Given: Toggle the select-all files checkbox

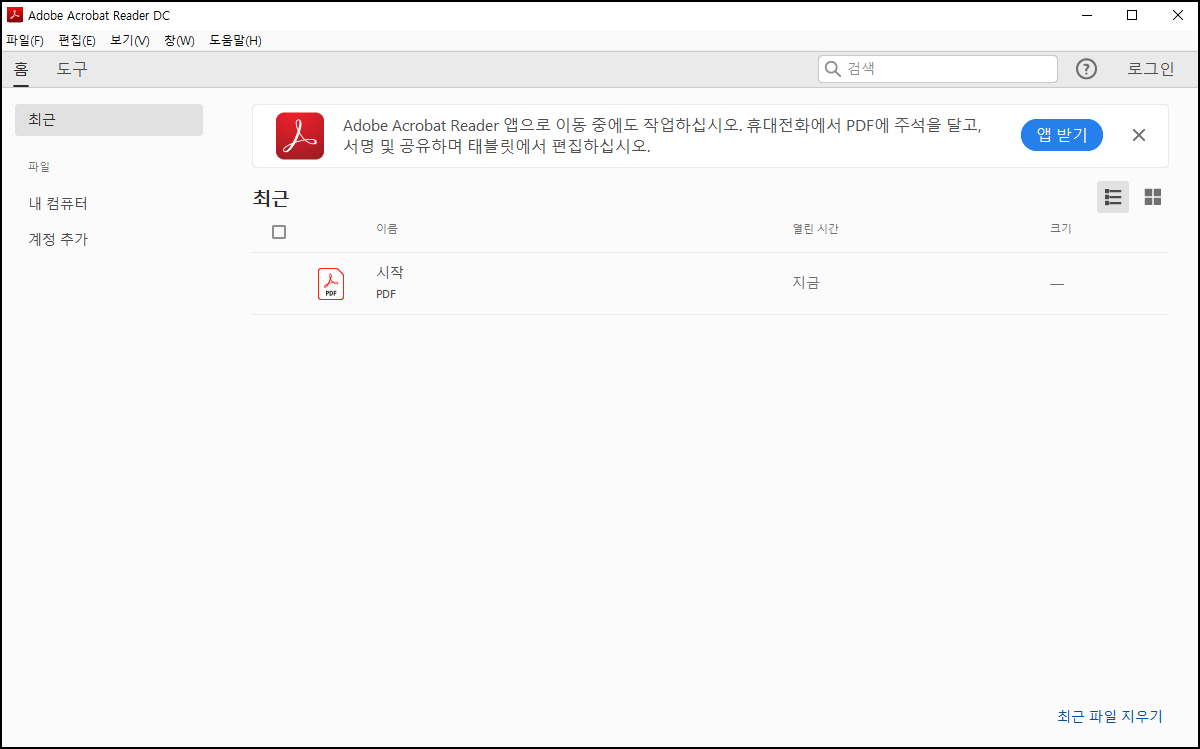Looking at the screenshot, I should (x=279, y=232).
